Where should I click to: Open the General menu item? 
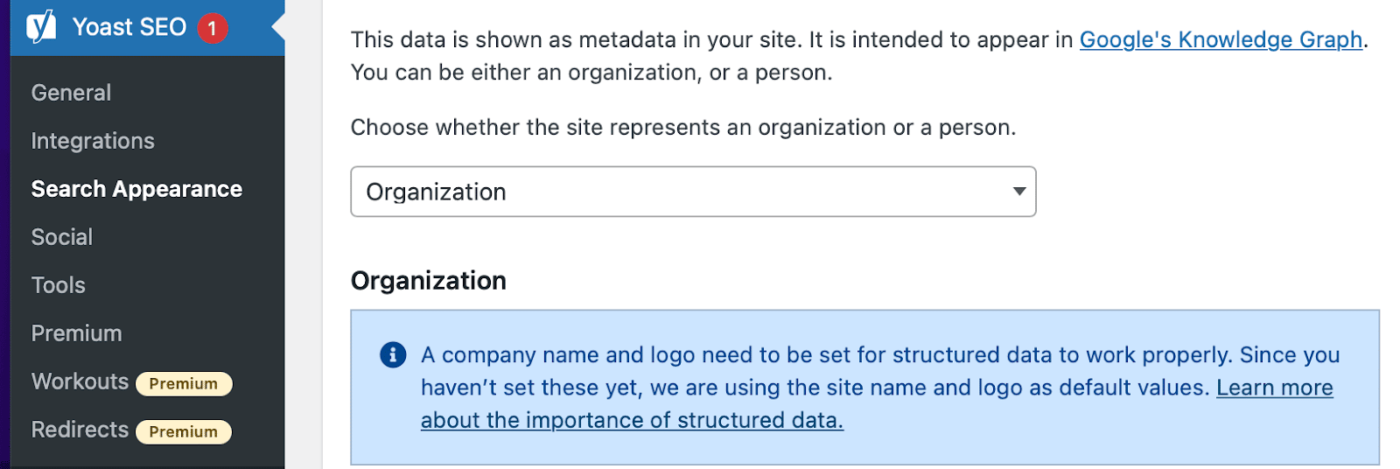[71, 93]
